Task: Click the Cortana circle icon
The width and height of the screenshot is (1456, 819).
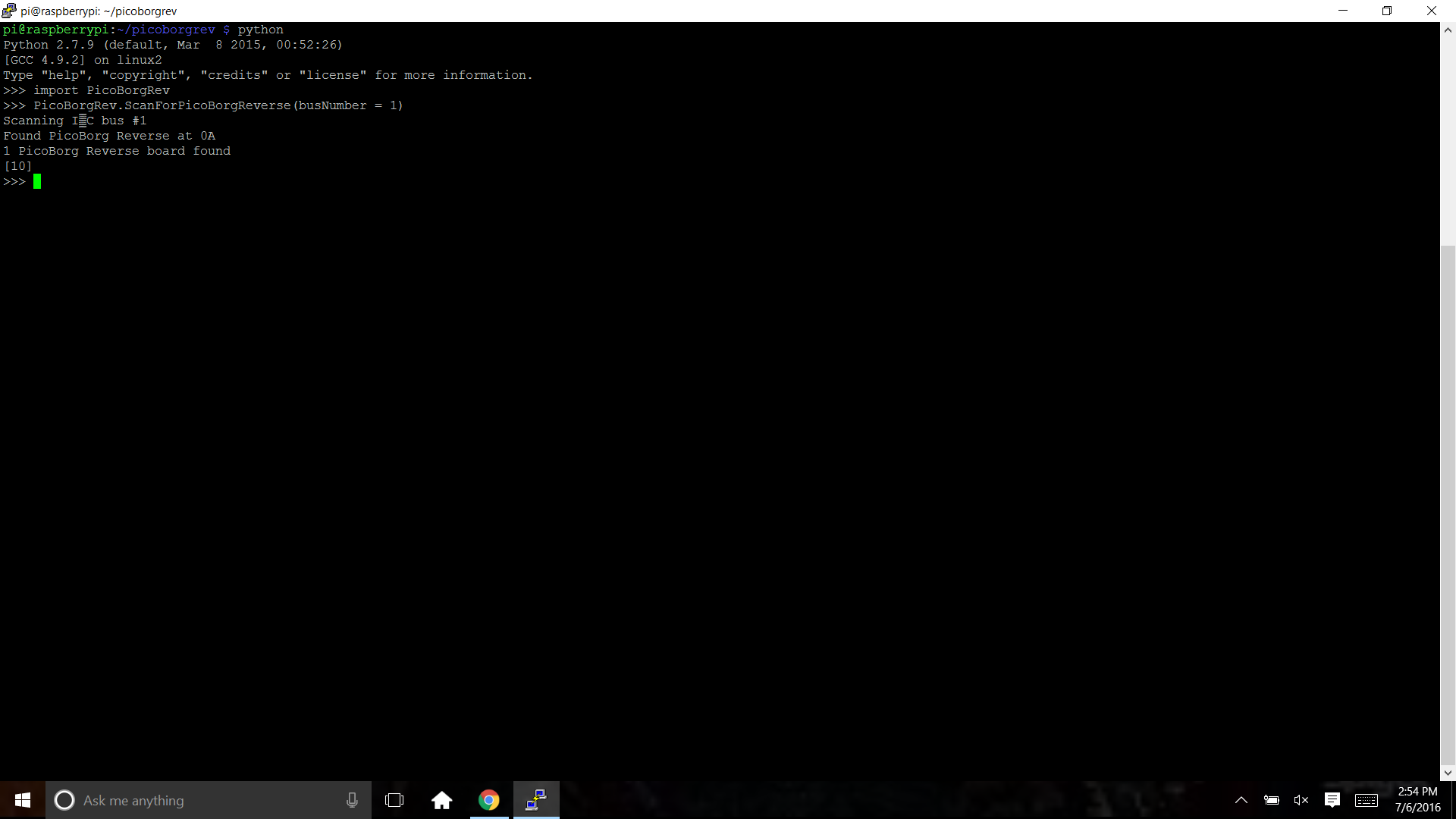Action: click(64, 800)
